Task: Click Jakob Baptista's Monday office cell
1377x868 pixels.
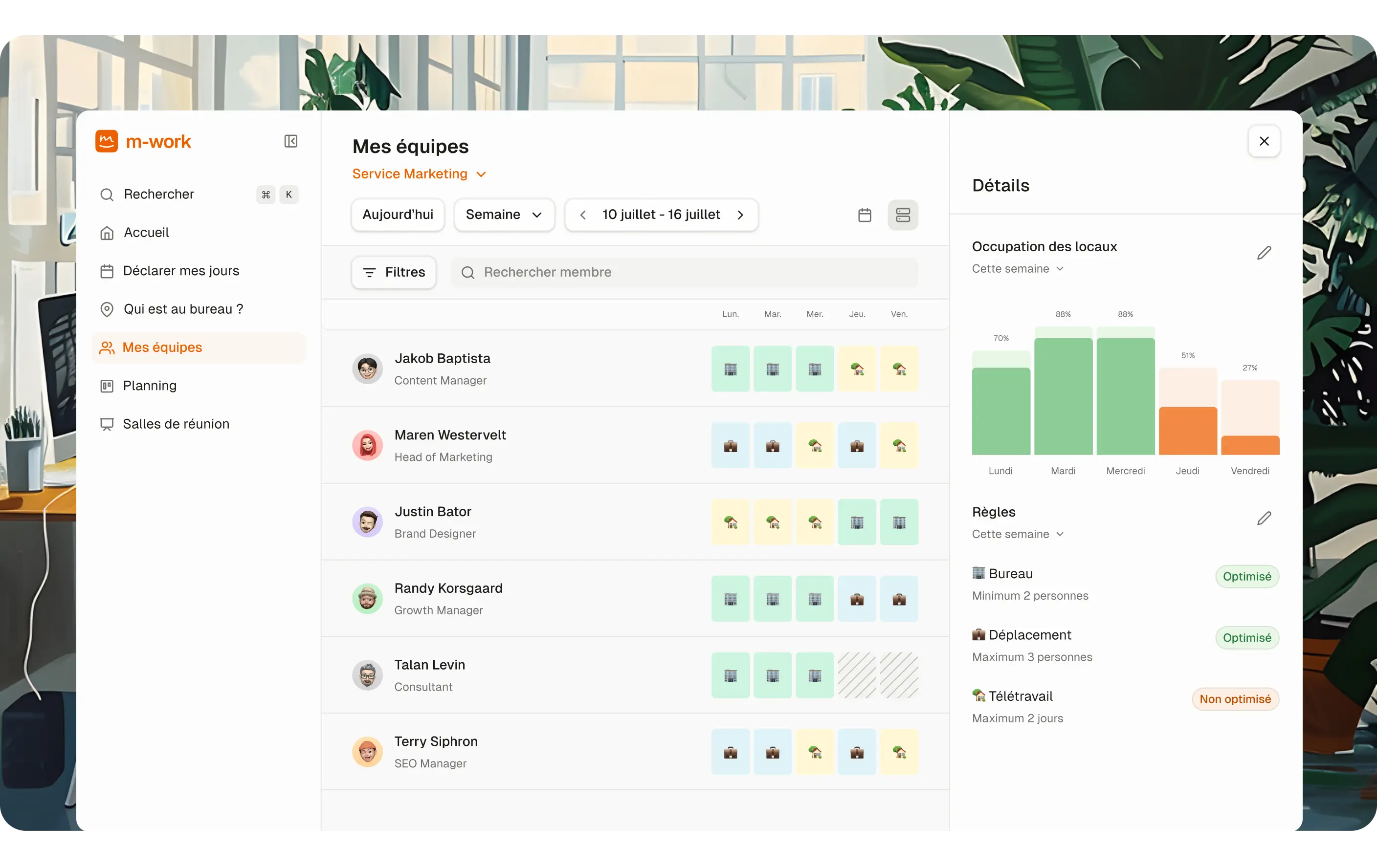Action: 730,369
